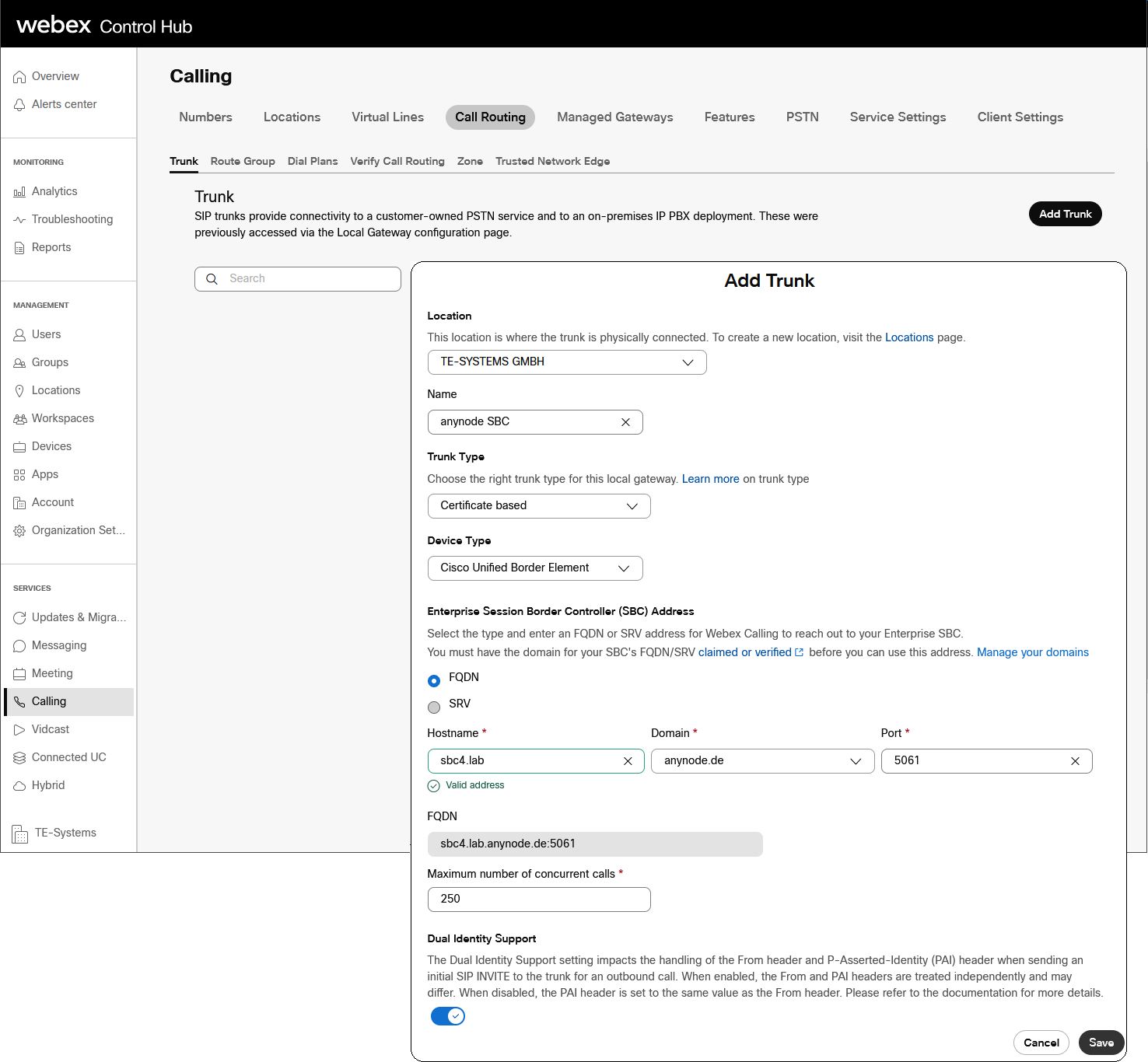
Task: Click the Calling phone icon
Action: tap(19, 702)
